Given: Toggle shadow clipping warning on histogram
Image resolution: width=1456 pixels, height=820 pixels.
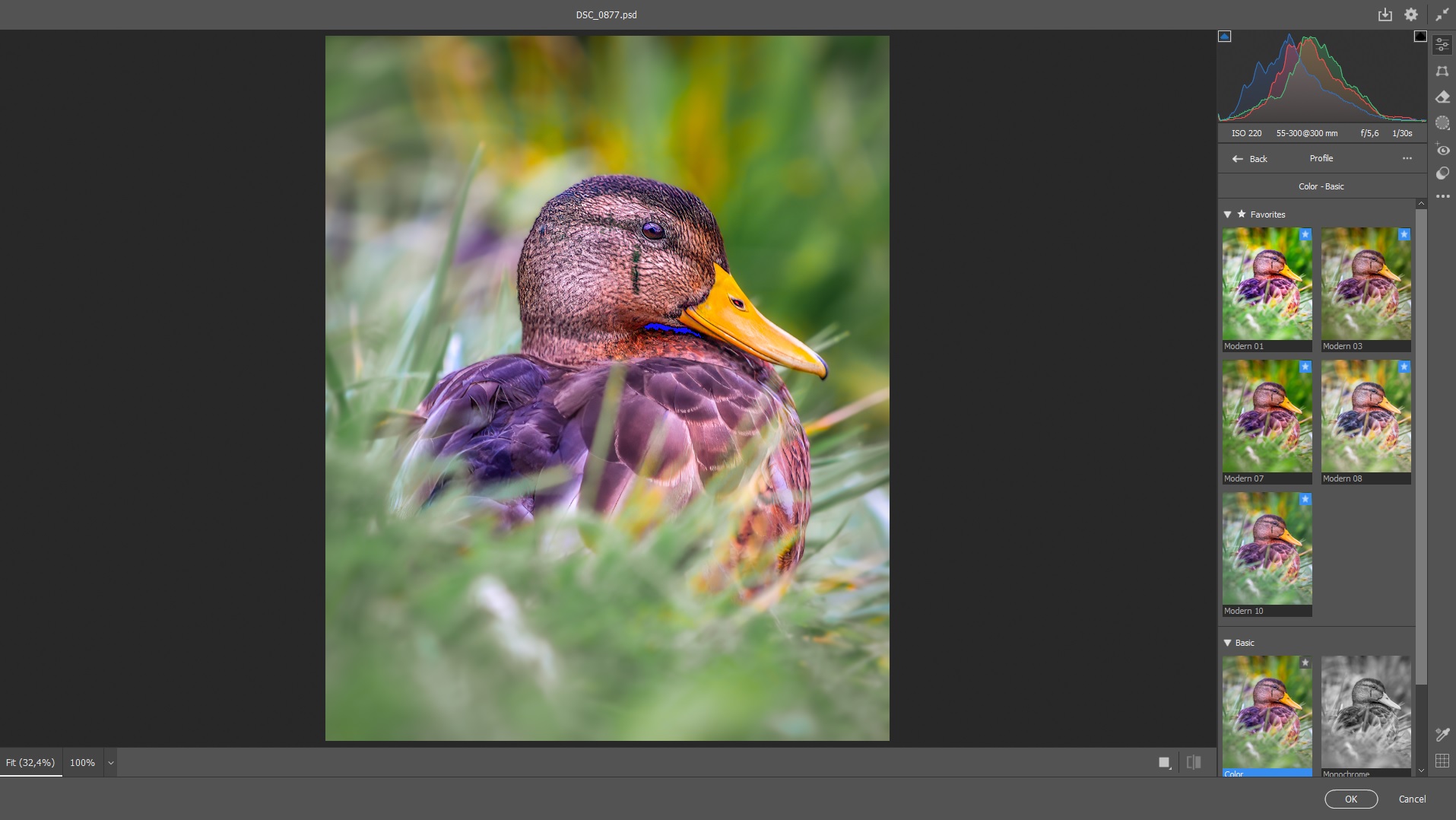Looking at the screenshot, I should [1226, 35].
